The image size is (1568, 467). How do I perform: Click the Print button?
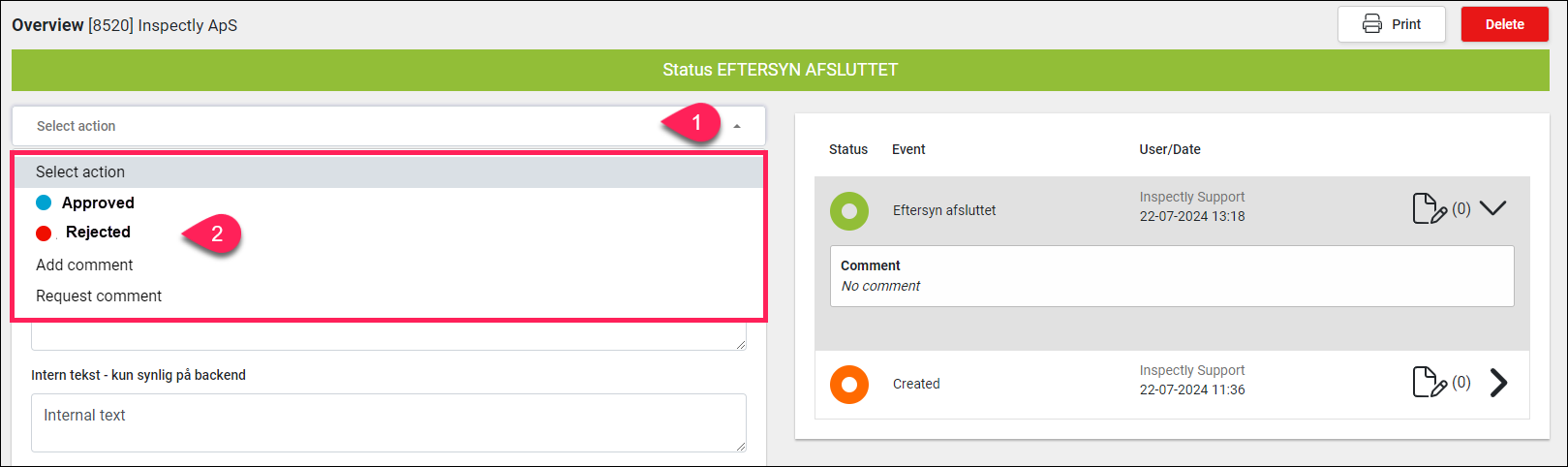1392,24
